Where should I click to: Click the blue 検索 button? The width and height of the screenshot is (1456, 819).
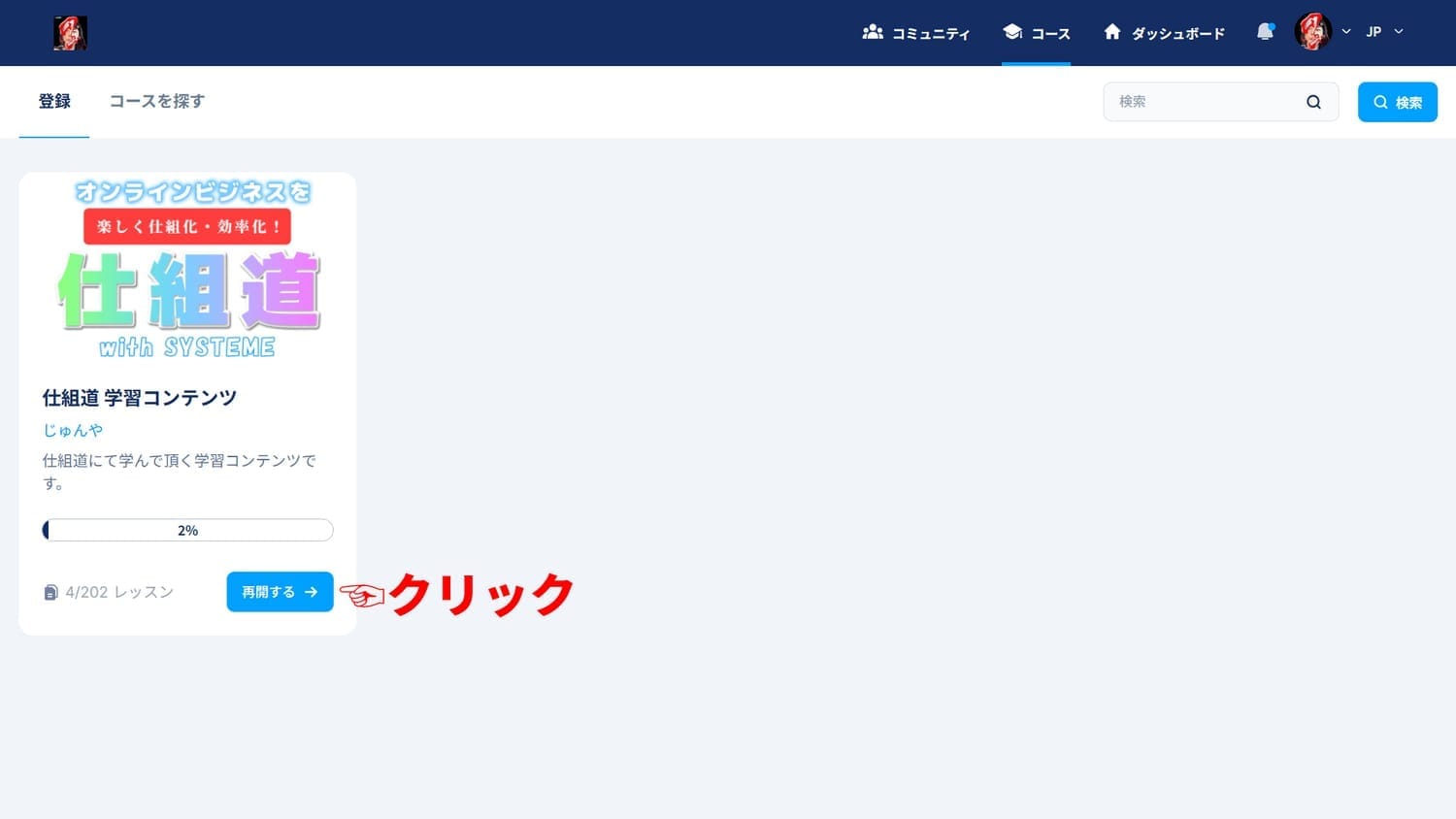pyautogui.click(x=1398, y=102)
